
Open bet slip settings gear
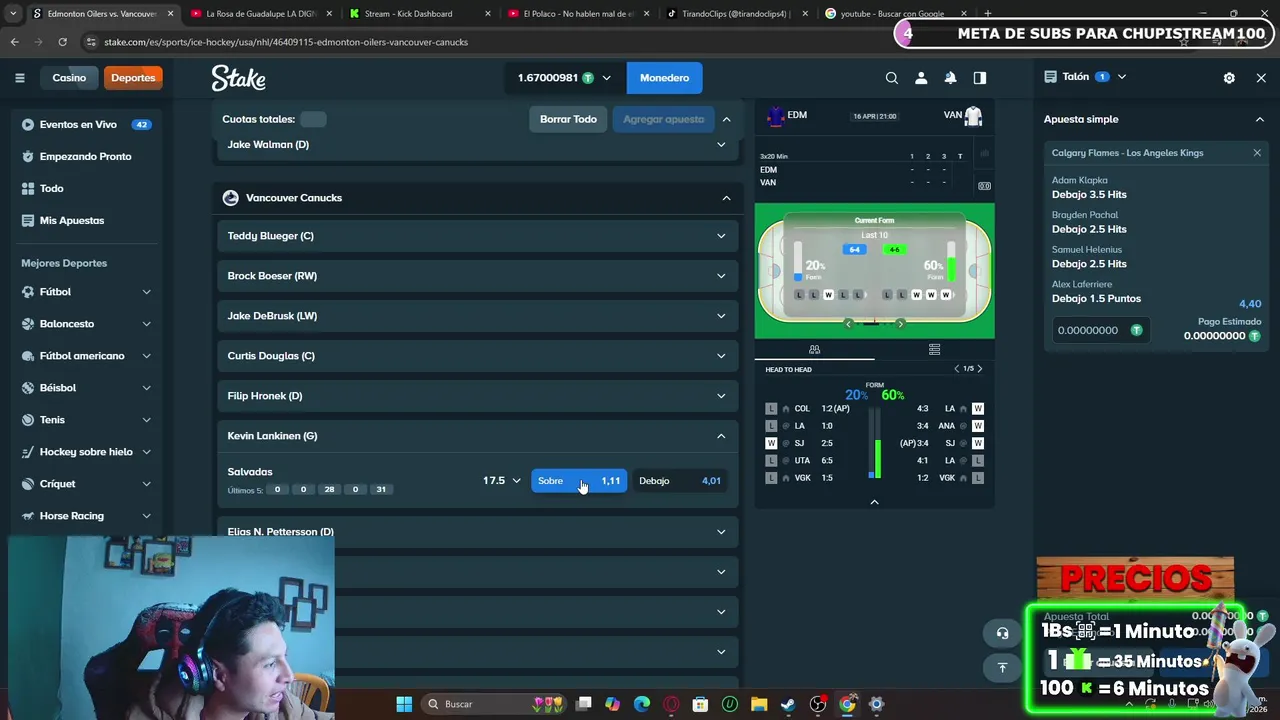(1229, 77)
